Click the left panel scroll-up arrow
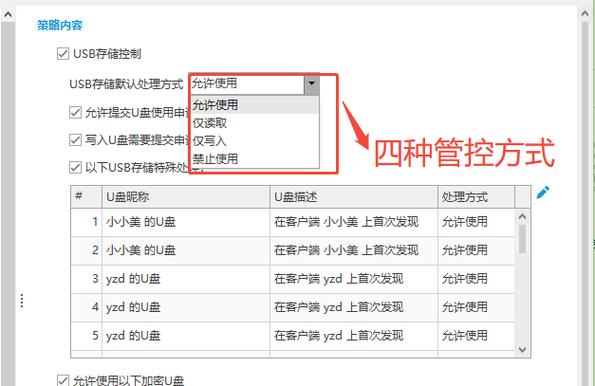 tap(8, 14)
